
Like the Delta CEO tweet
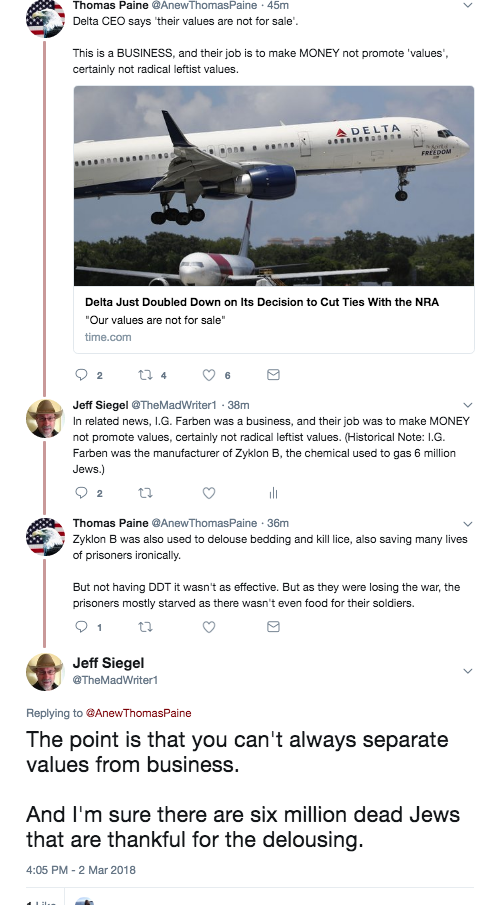pyautogui.click(x=209, y=375)
